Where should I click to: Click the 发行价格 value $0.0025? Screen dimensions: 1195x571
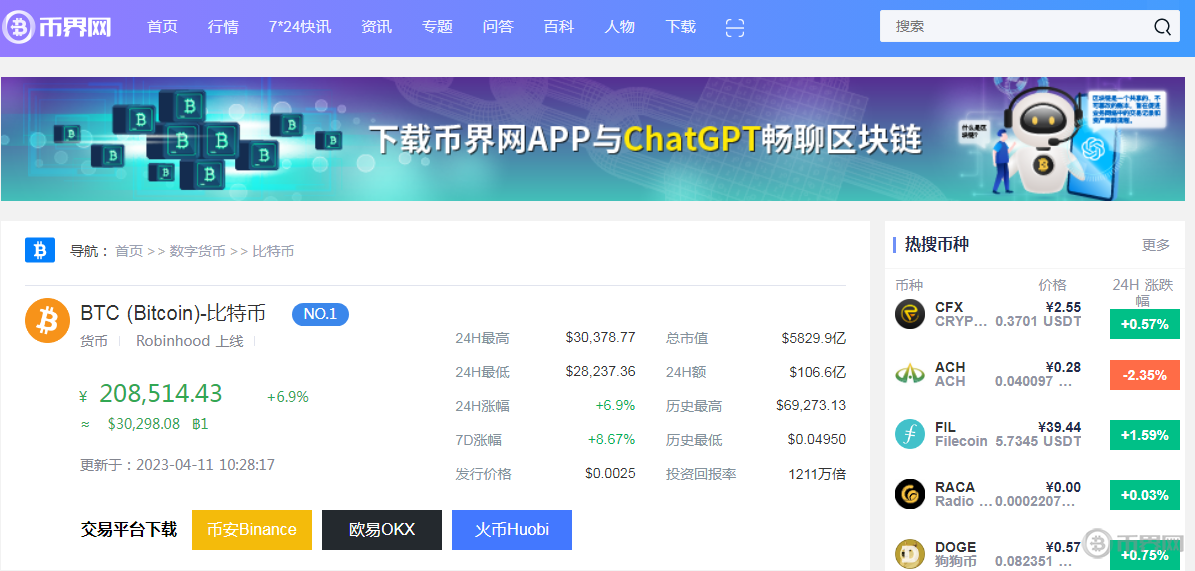(610, 473)
